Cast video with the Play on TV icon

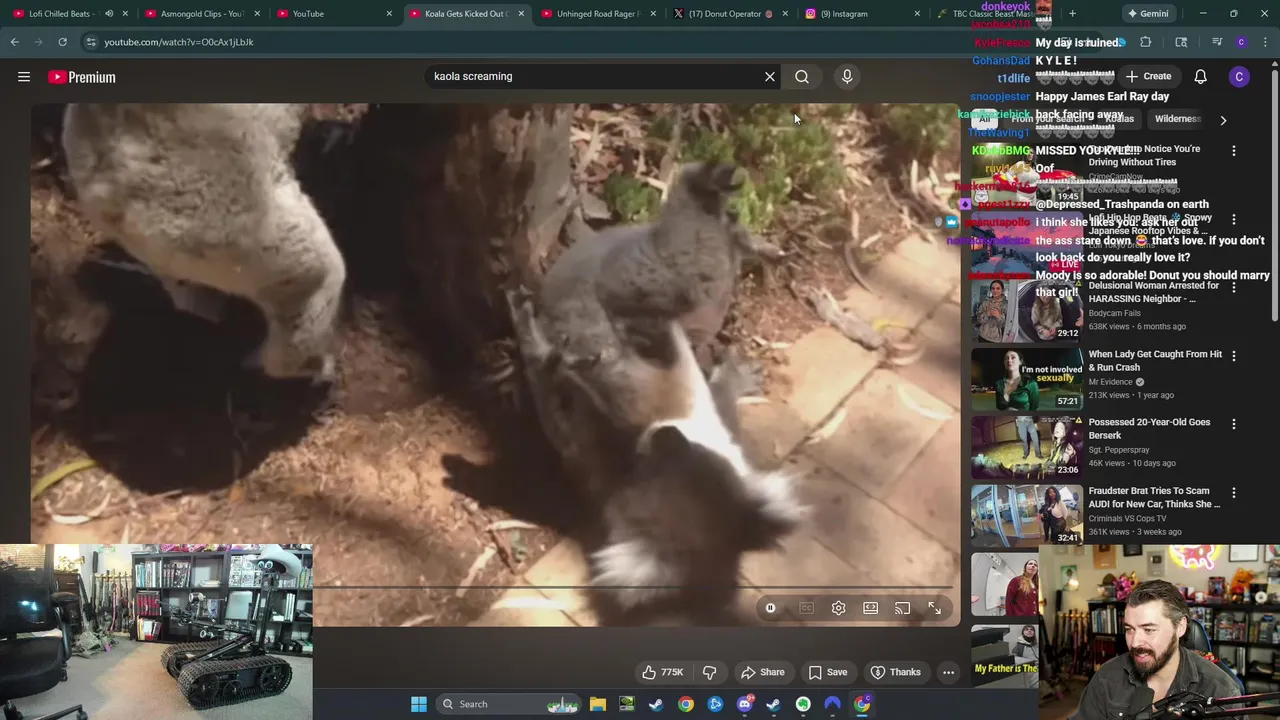click(x=902, y=608)
